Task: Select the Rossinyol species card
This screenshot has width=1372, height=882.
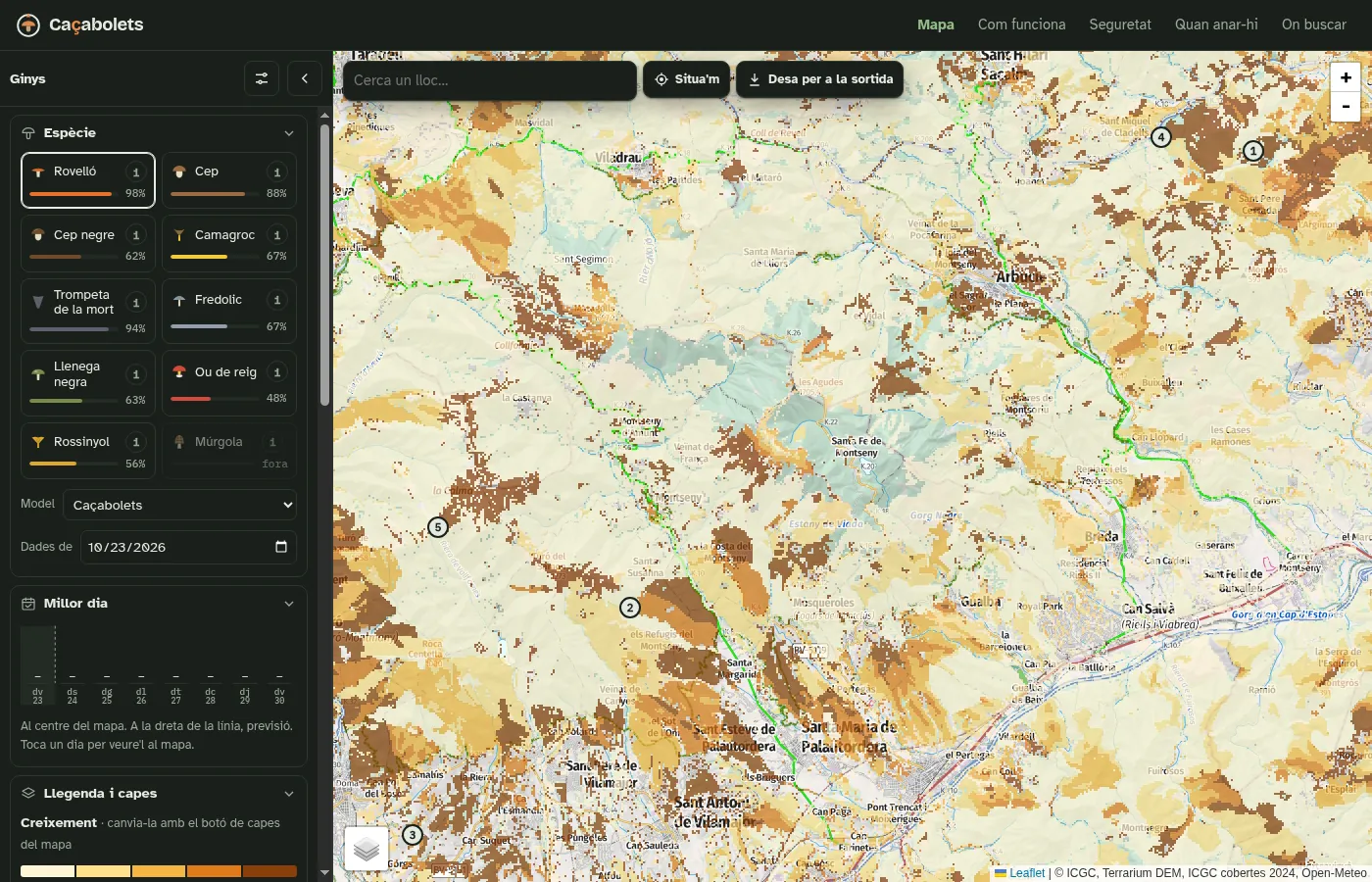Action: pyautogui.click(x=88, y=451)
